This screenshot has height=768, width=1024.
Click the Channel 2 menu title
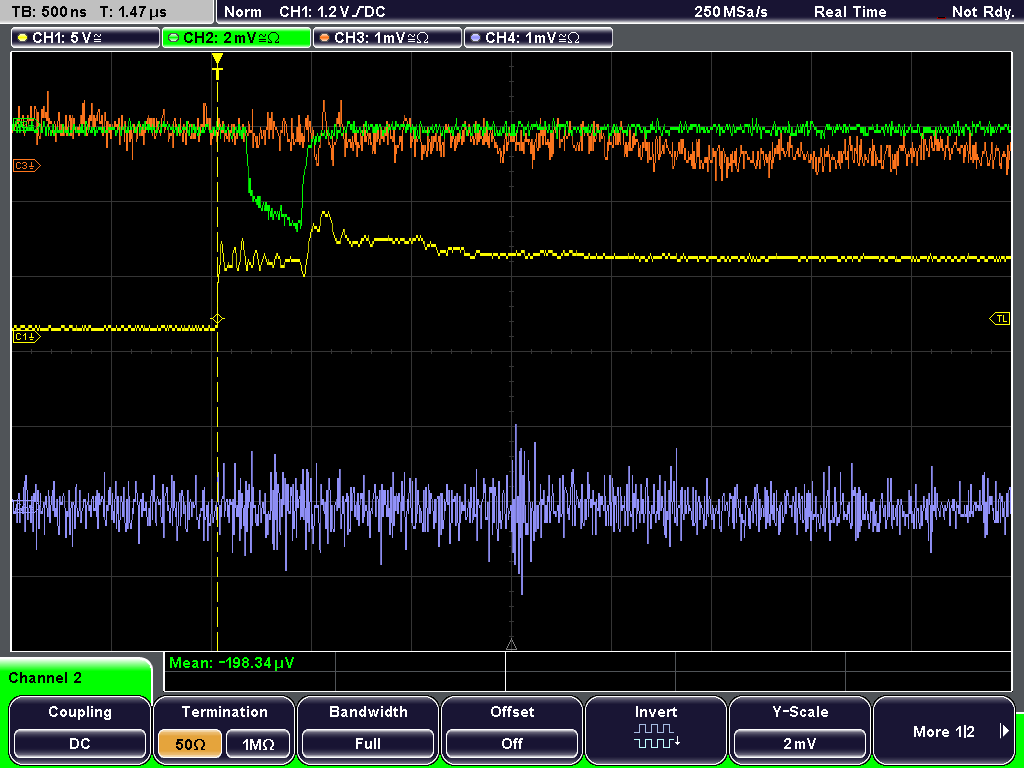coord(45,678)
